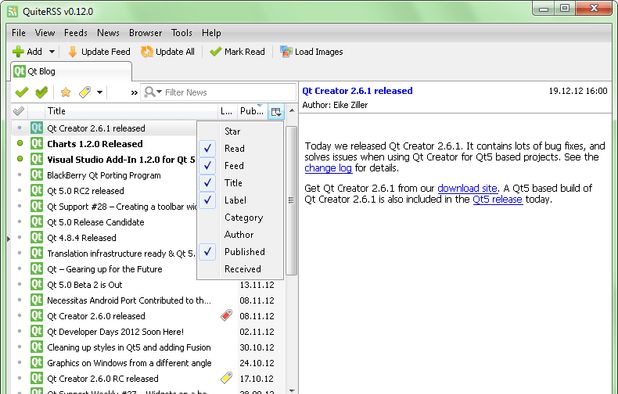Expand hidden toolbar items with double chevron
The height and width of the screenshot is (394, 618).
tap(134, 93)
